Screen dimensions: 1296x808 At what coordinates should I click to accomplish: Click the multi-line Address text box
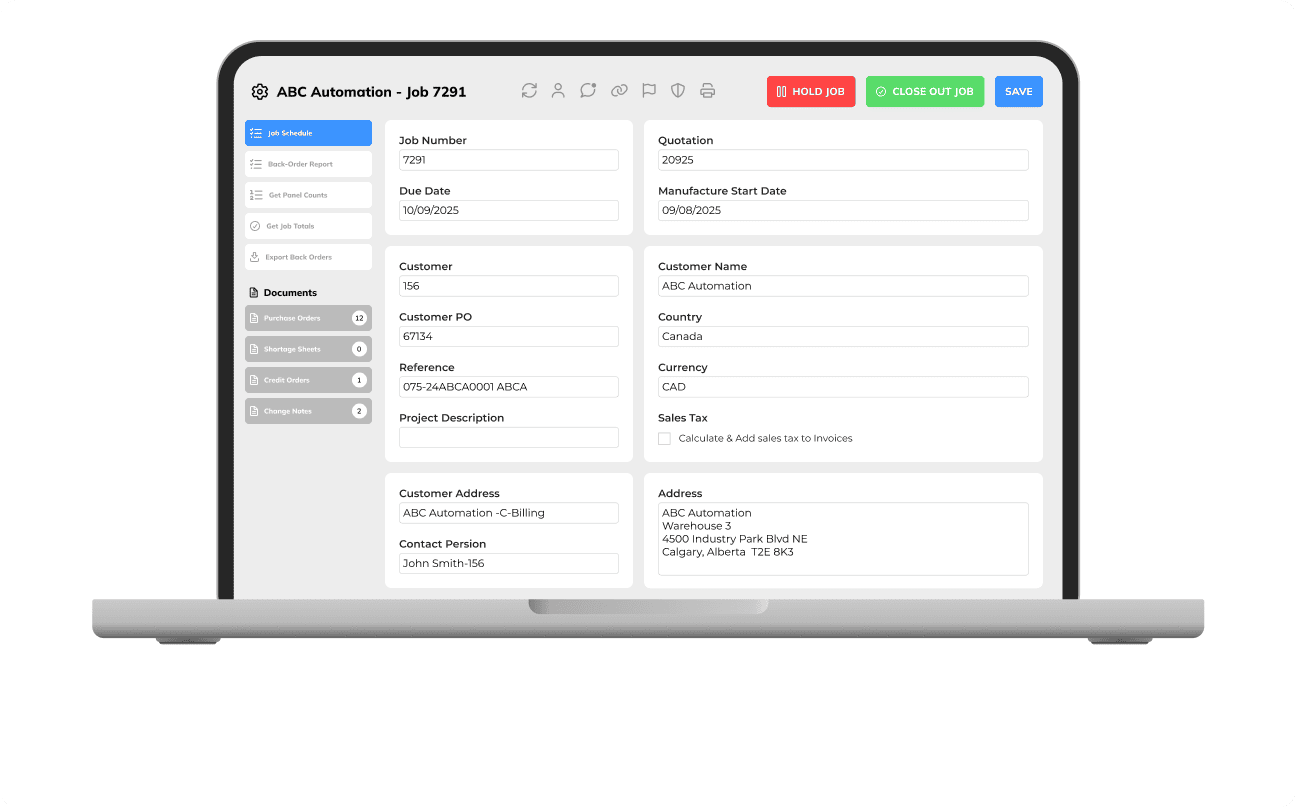(843, 539)
